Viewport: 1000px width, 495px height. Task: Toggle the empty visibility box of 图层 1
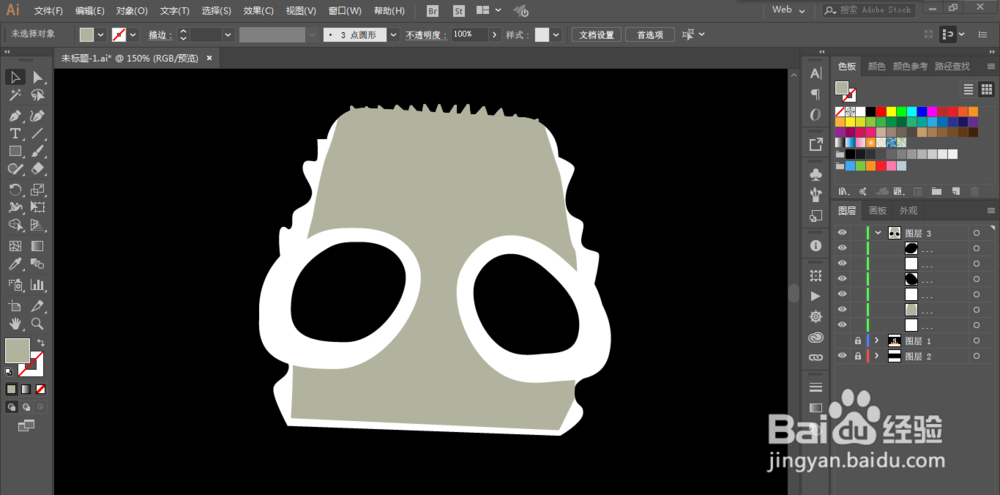(x=842, y=341)
